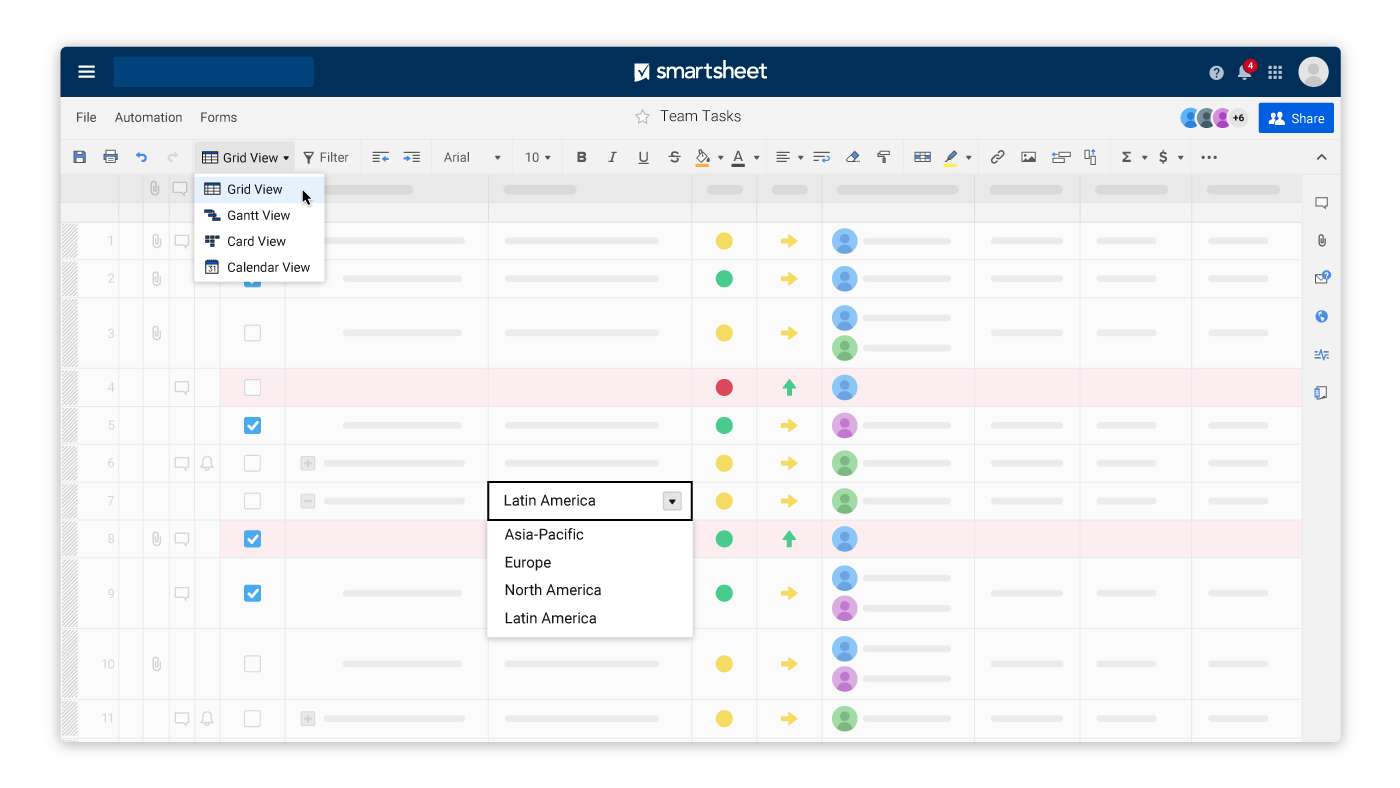Check the checkbox in row 7
This screenshot has width=1400, height=788.
coord(252,501)
